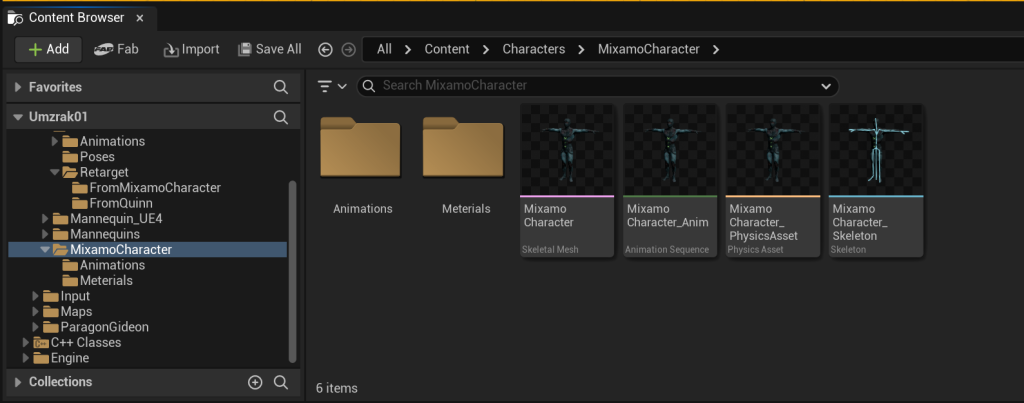Select Meterials folder tile in asset view
The width and height of the screenshot is (1024, 403).
coord(466,163)
